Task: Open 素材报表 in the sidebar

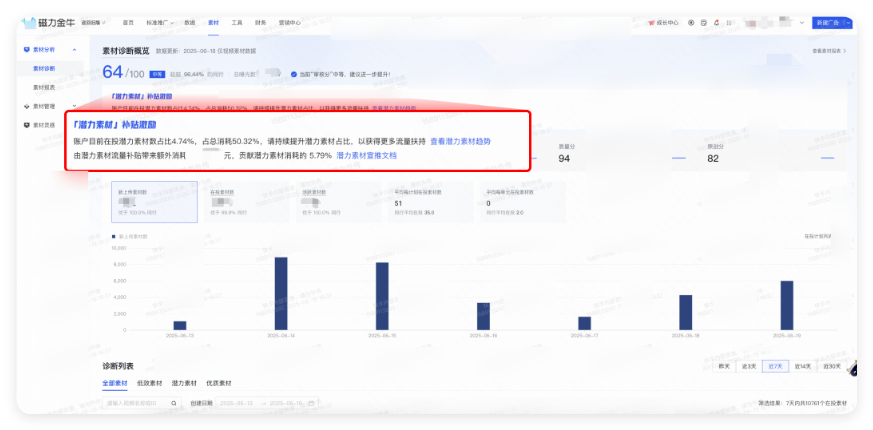Action: coord(44,87)
